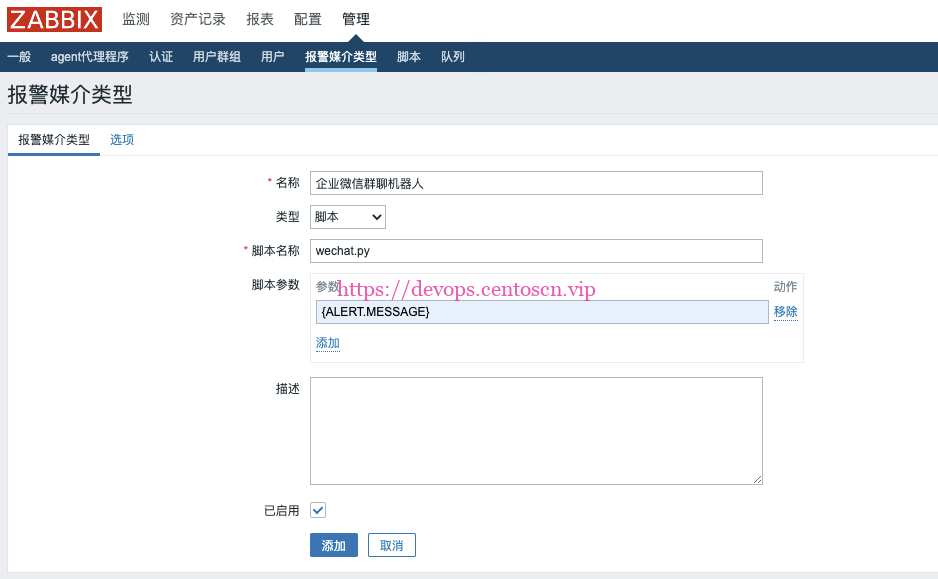
Task: Open the 资产记录 (Inventory) menu
Action: (x=197, y=18)
